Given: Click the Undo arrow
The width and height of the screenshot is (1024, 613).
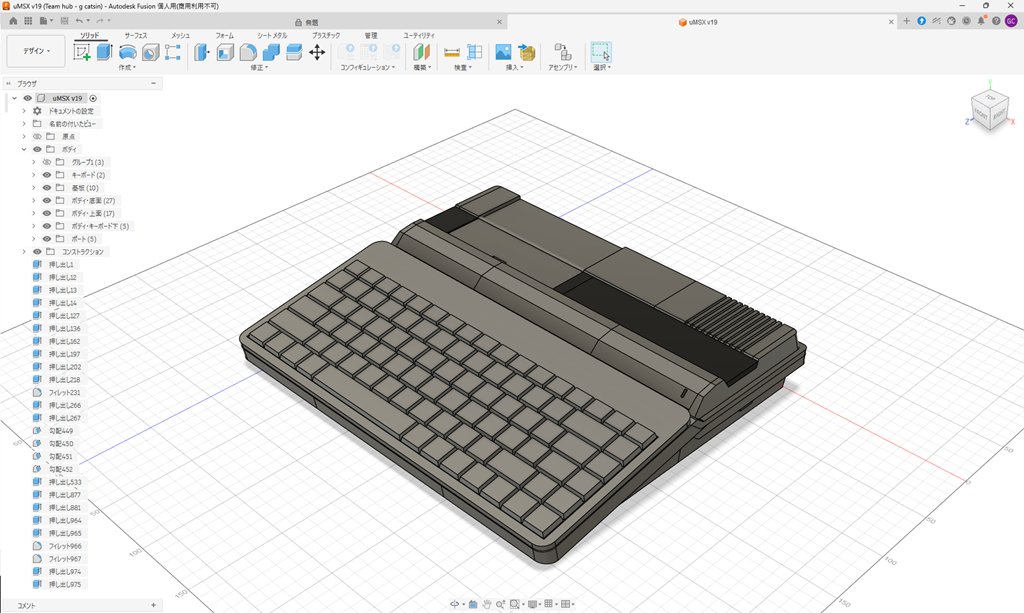Looking at the screenshot, I should coord(80,21).
